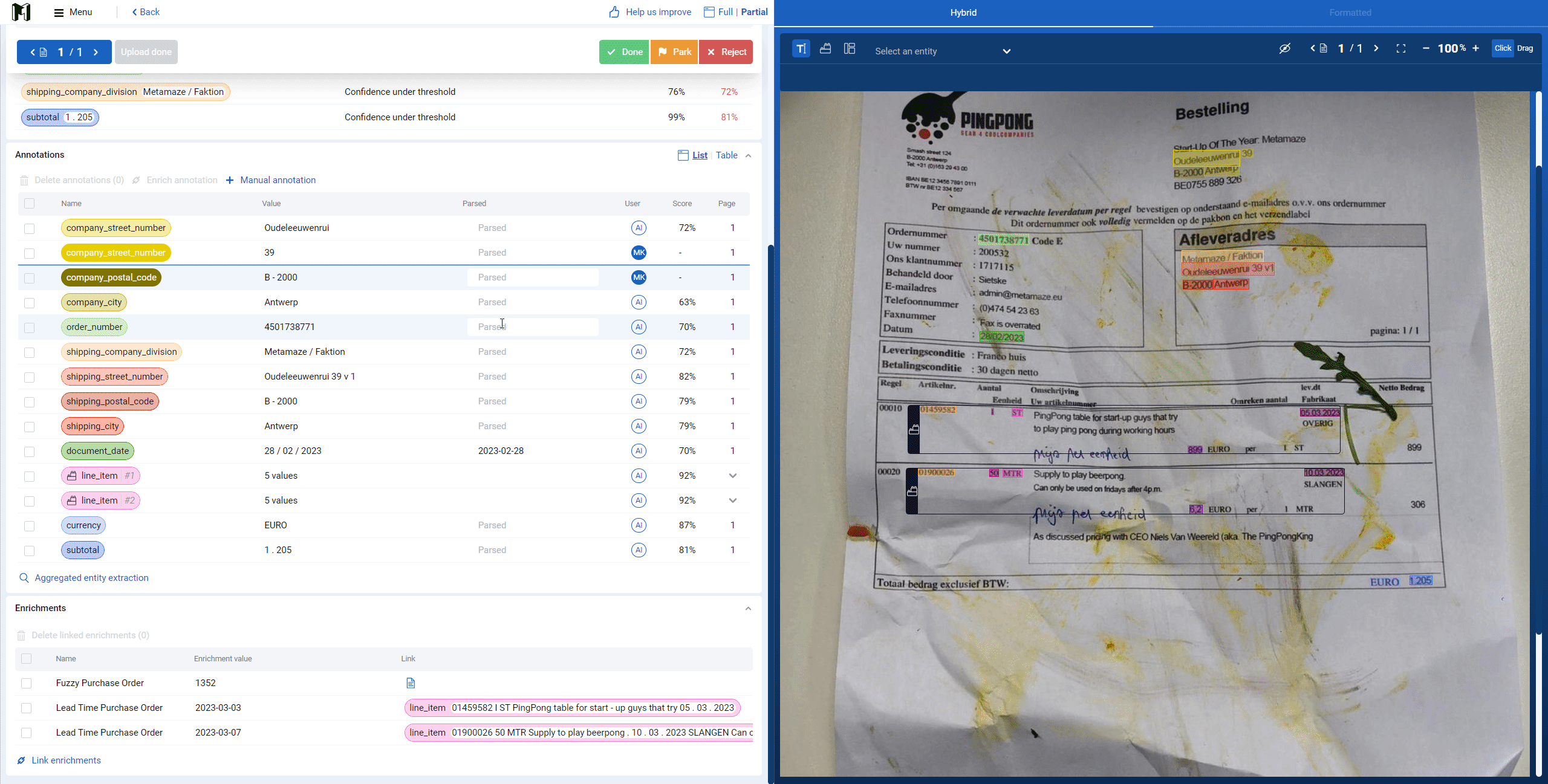Click Delete linked enrichments (0)
This screenshot has height=784, width=1548.
83,635
